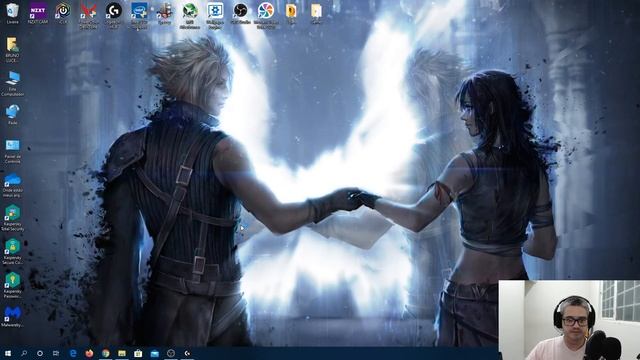
Task: Open Task View on the taskbar
Action: point(56,353)
